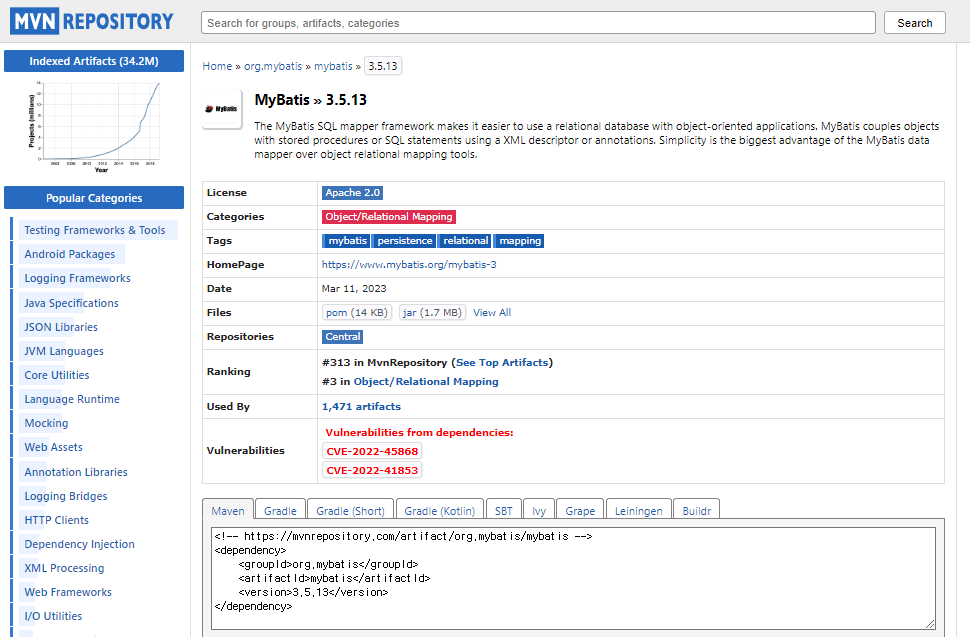Click the snippet box resize handle
Image resolution: width=970 pixels, height=637 pixels.
coord(930,623)
